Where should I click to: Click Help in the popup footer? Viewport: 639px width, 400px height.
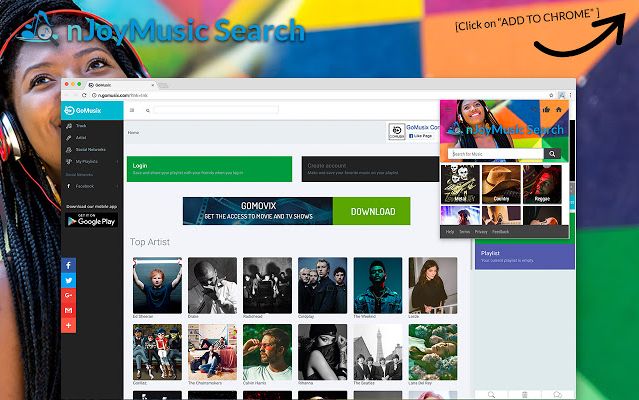pyautogui.click(x=450, y=232)
